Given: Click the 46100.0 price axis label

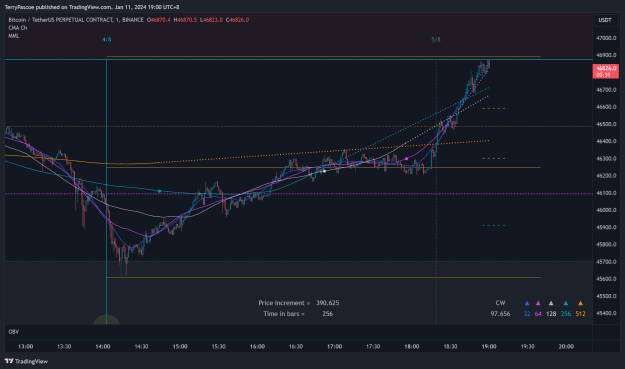Looking at the screenshot, I should (606, 193).
